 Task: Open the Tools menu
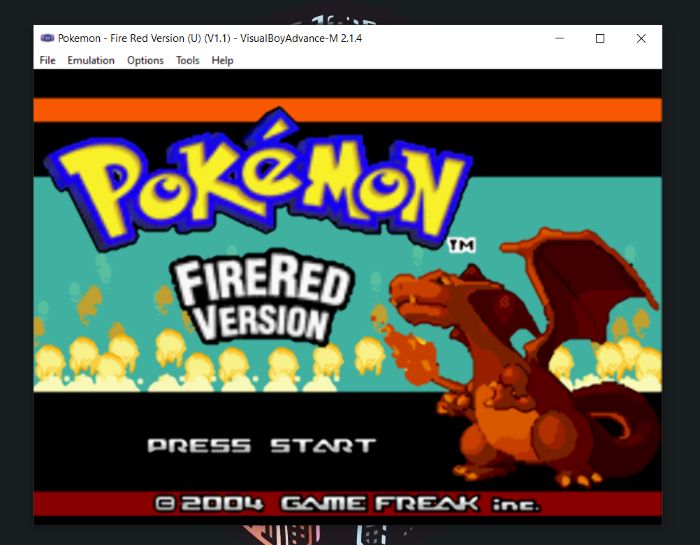pyautogui.click(x=188, y=60)
